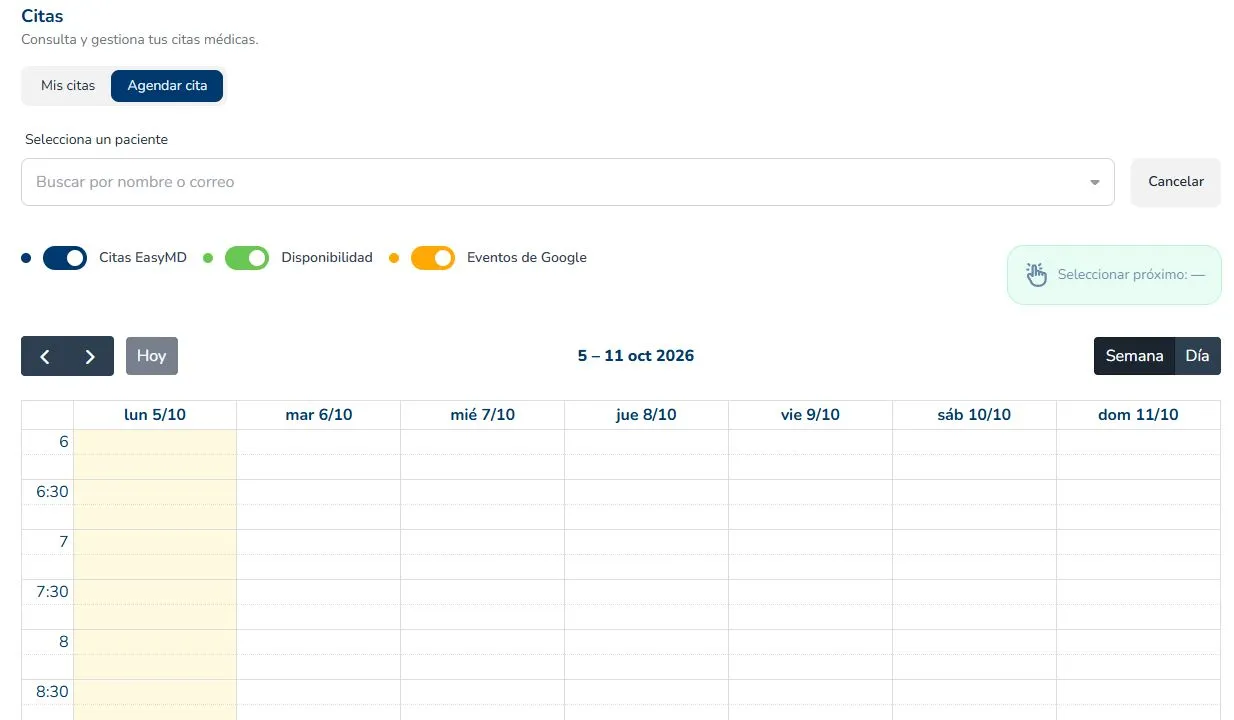Click the 8 time label
The image size is (1234, 720).
[x=64, y=642]
